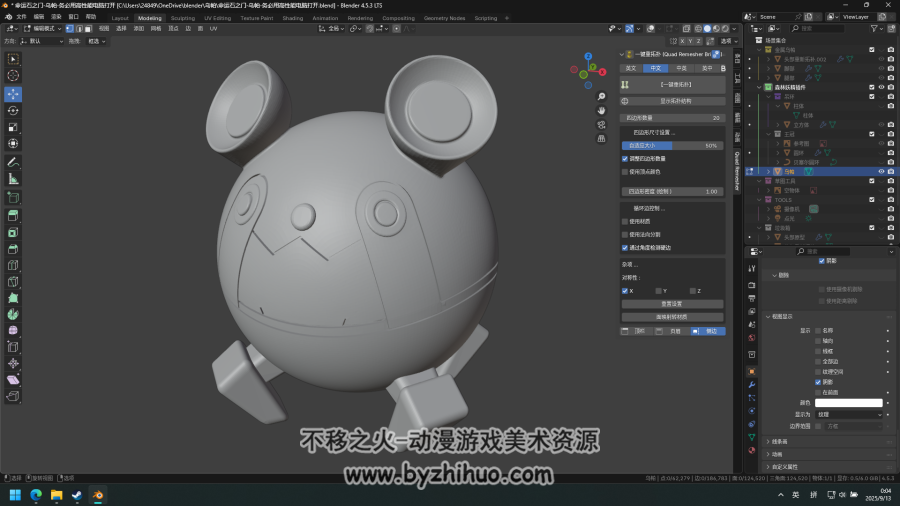Click the viewport zoom magnifier icon
900x506 pixels.
pos(601,96)
